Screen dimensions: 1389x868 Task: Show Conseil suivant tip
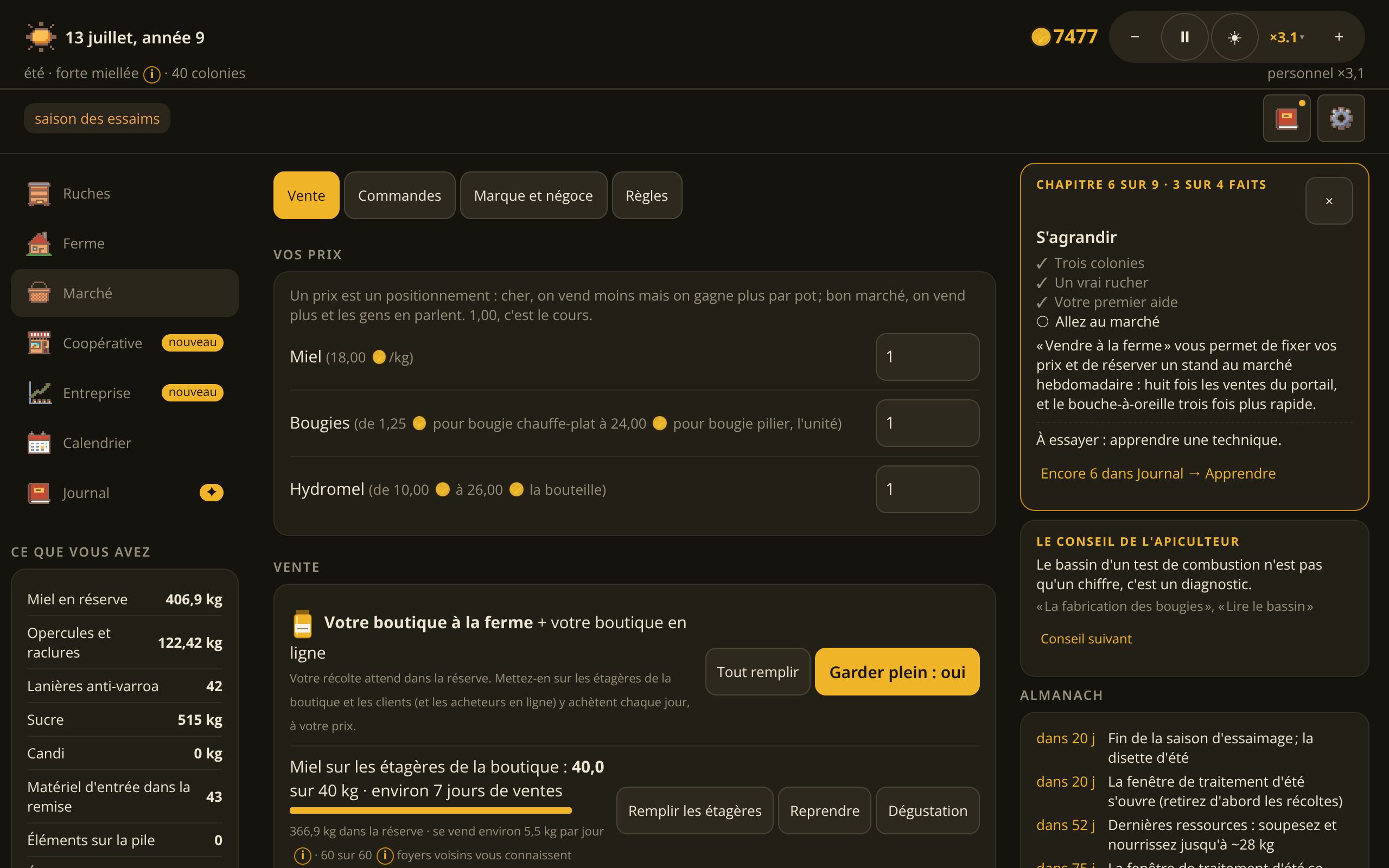1086,639
